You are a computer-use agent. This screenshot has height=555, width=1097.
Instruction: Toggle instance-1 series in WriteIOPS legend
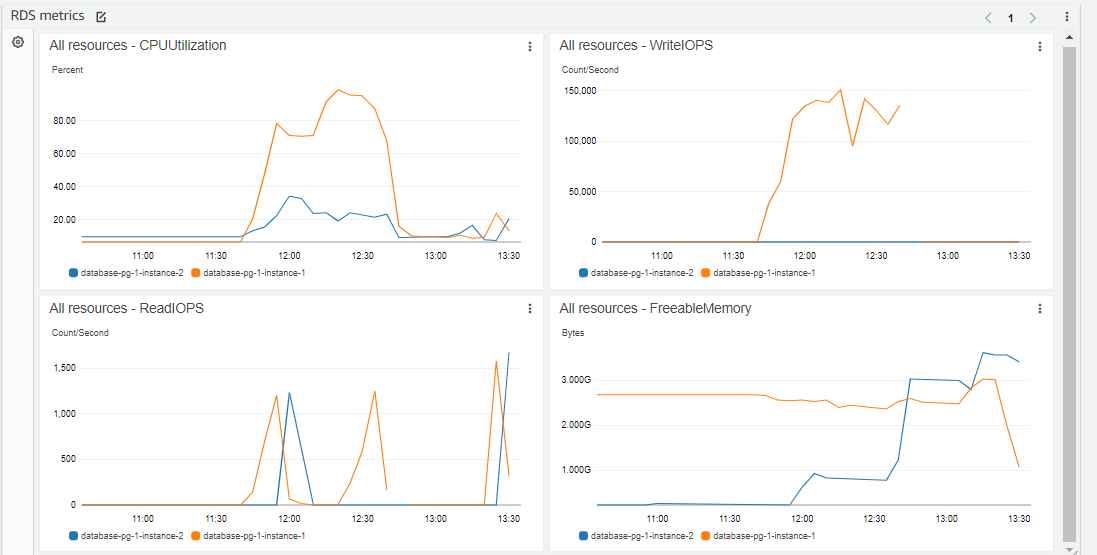tap(758, 273)
